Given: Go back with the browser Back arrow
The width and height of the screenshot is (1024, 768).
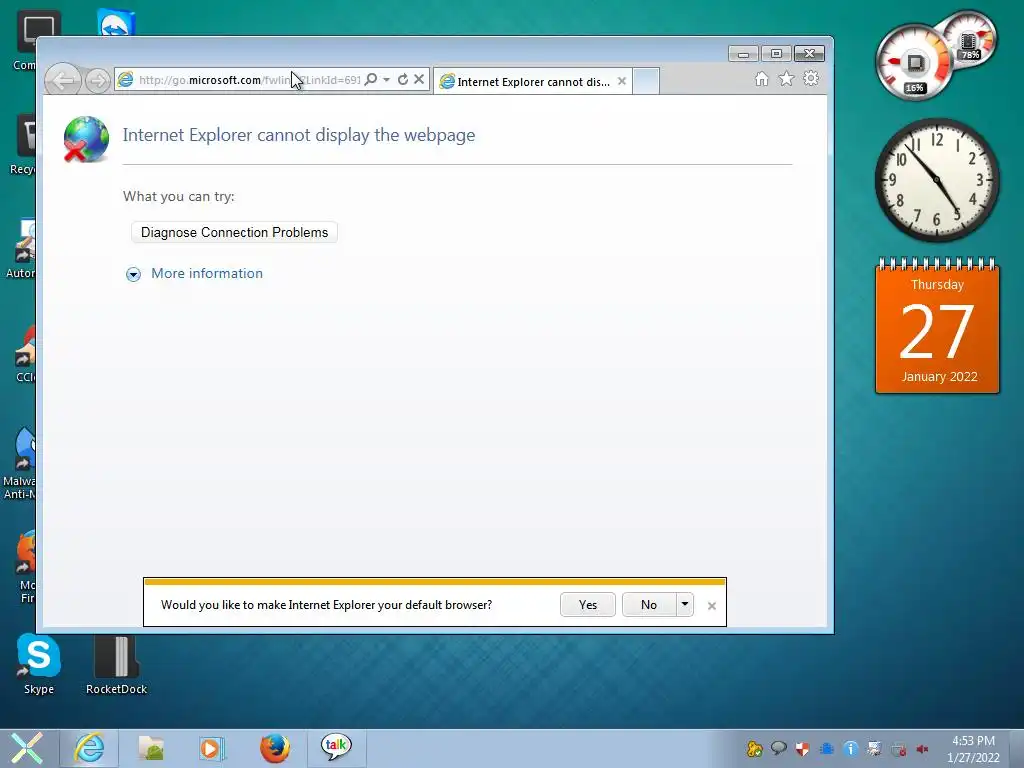Looking at the screenshot, I should [x=63, y=81].
